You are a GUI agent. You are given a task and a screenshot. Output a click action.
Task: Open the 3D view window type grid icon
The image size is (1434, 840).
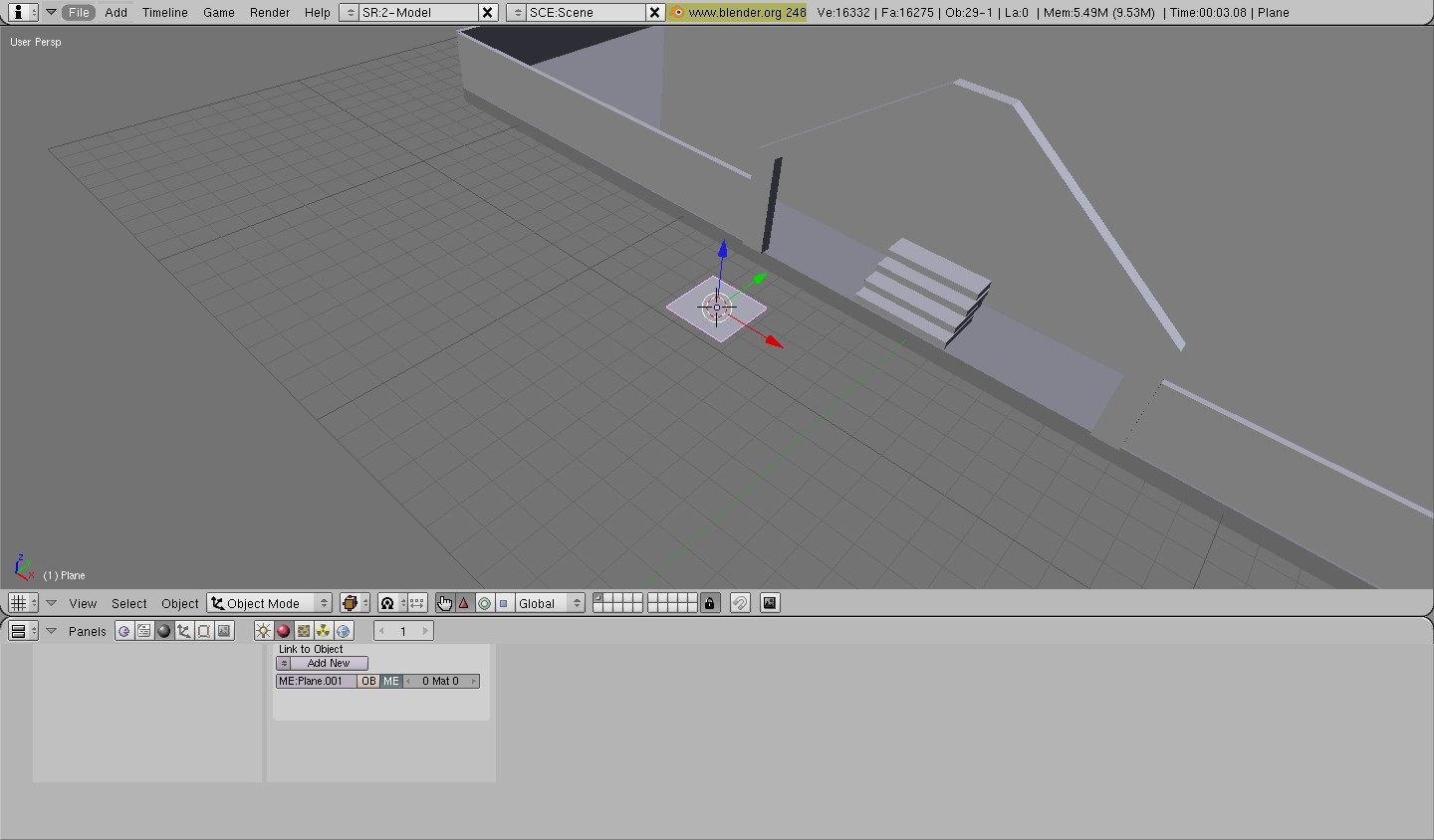coord(23,603)
